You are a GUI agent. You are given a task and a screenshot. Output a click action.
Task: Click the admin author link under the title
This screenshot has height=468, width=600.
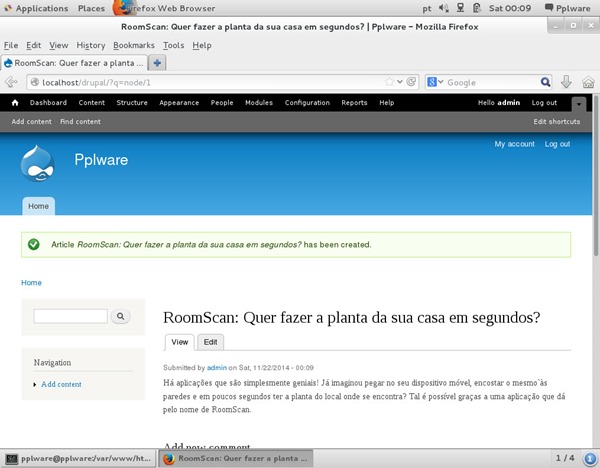point(217,367)
